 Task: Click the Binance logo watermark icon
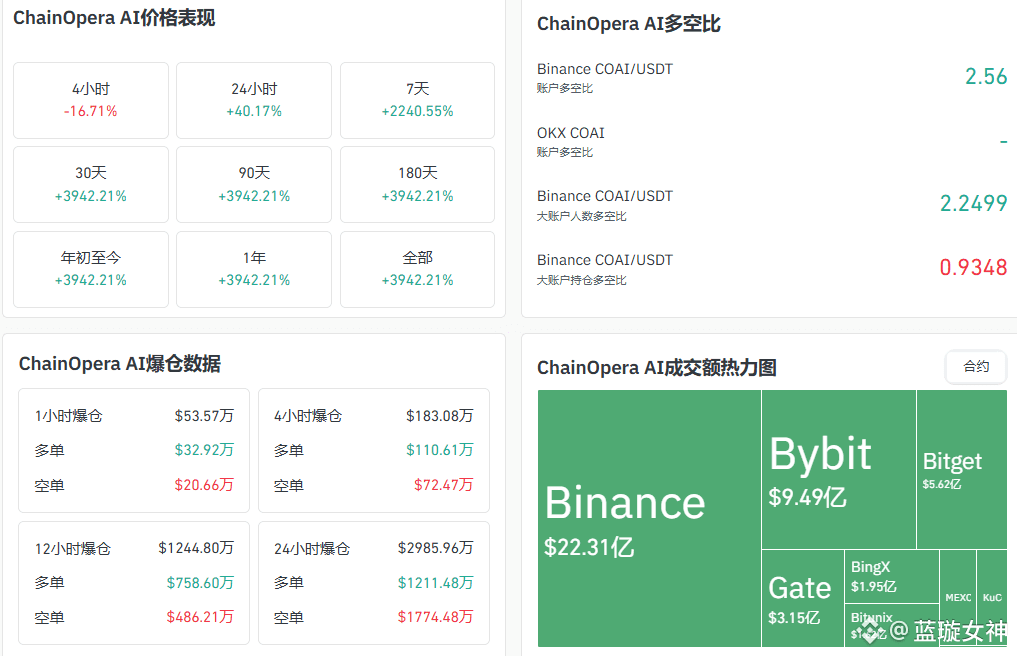(x=870, y=630)
